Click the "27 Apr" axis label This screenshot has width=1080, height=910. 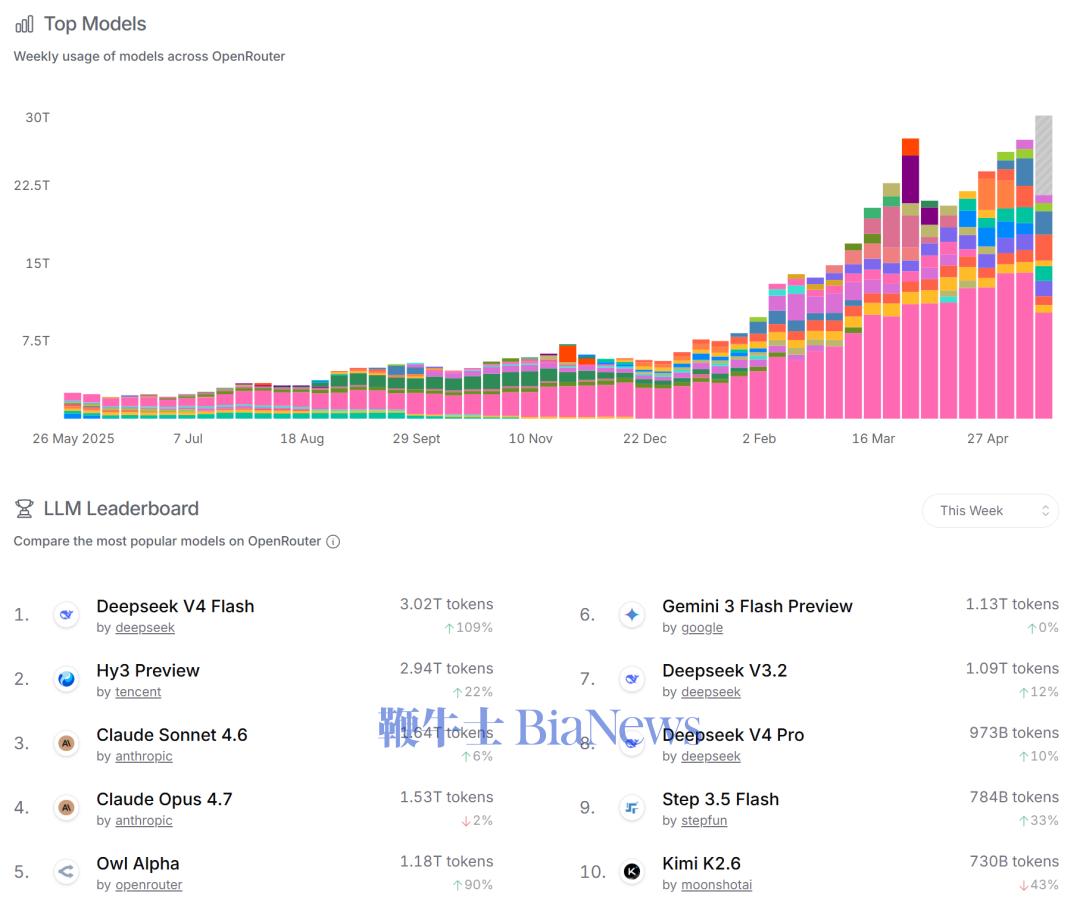click(x=987, y=439)
